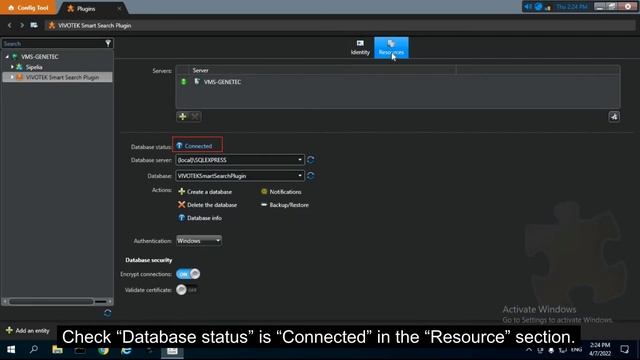
Task: Open the Windows Start menu
Action: pos(11,350)
